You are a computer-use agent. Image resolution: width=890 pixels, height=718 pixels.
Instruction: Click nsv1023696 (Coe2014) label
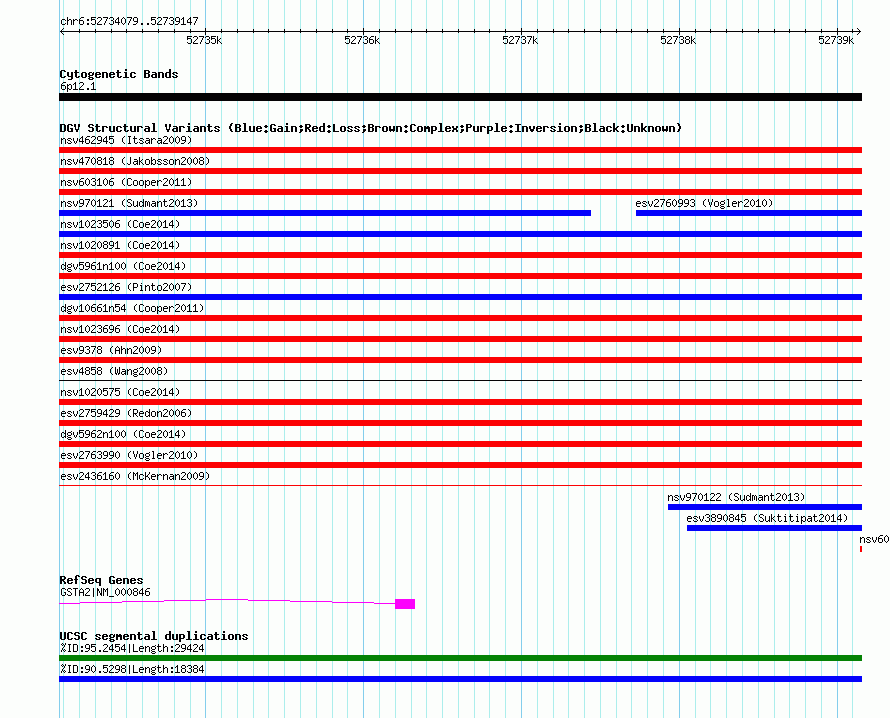pos(120,329)
